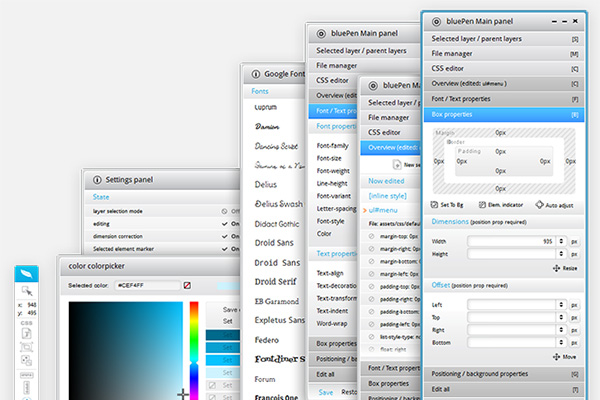Click the target icon of the middle bluePen Main panel
The image size is (600, 400).
click(x=373, y=86)
